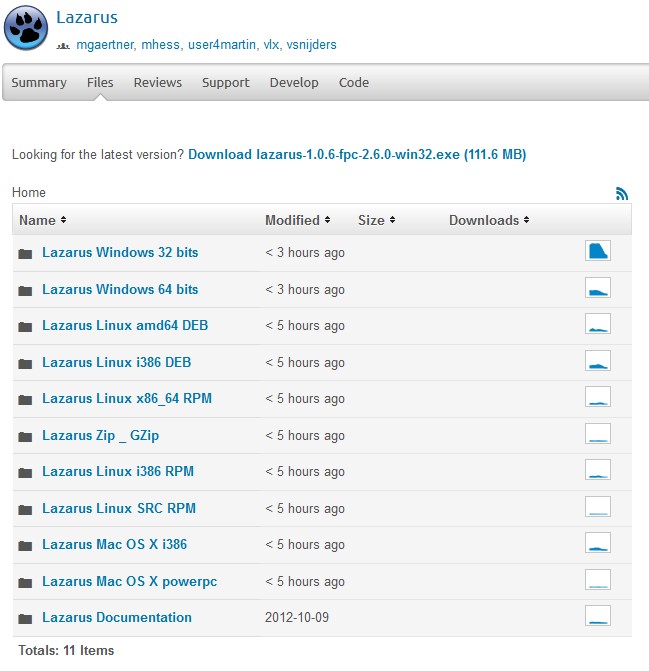Open the Reviews tab

[157, 82]
